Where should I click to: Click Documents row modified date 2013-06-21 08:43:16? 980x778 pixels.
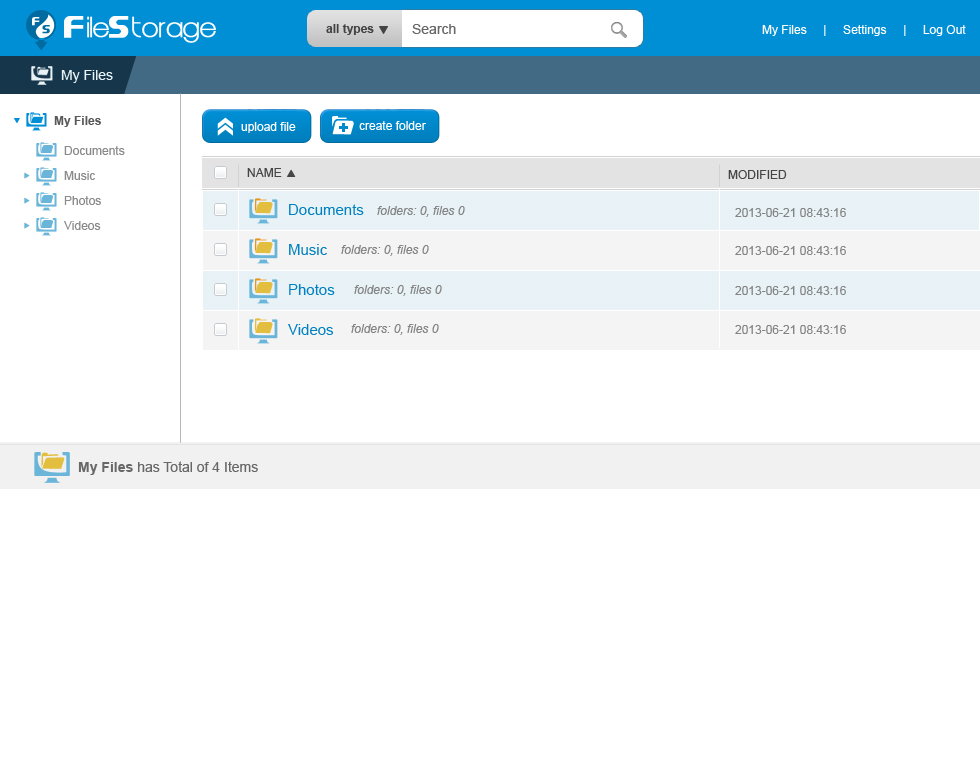790,212
